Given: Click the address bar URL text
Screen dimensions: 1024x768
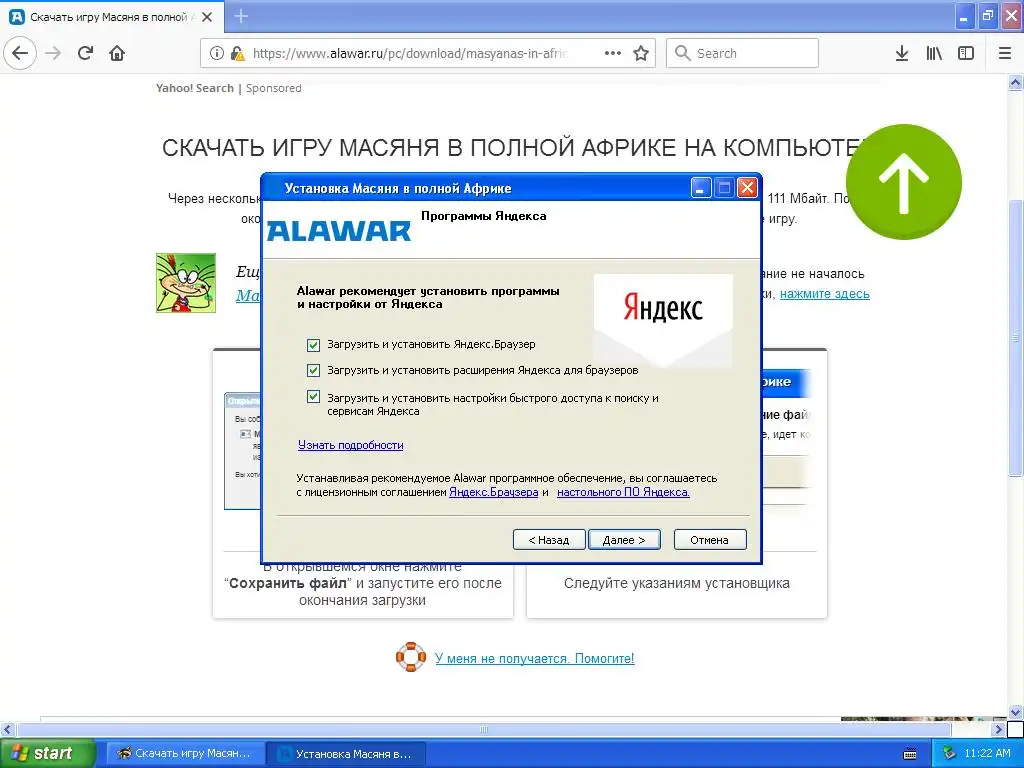Looking at the screenshot, I should (410, 54).
